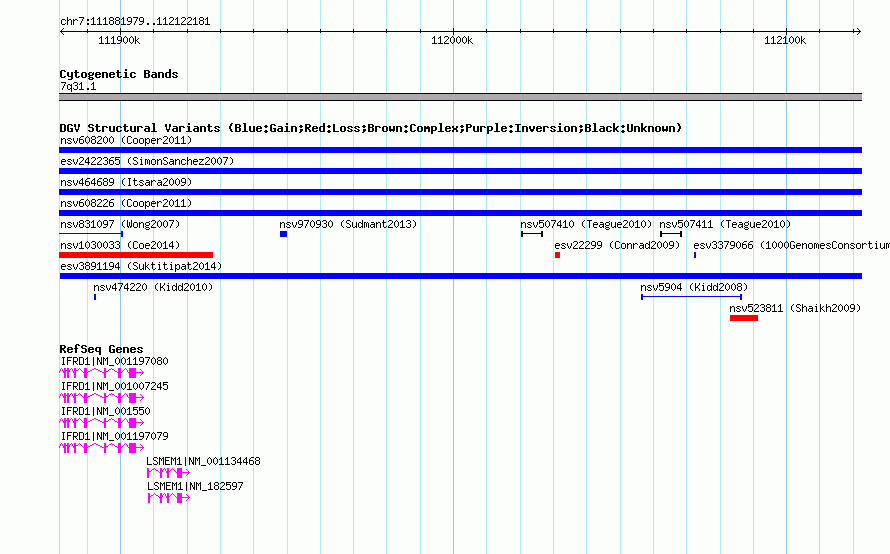Viewport: 890px width, 554px height.
Task: Click the RefSeq Genes track title
Action: click(101, 349)
